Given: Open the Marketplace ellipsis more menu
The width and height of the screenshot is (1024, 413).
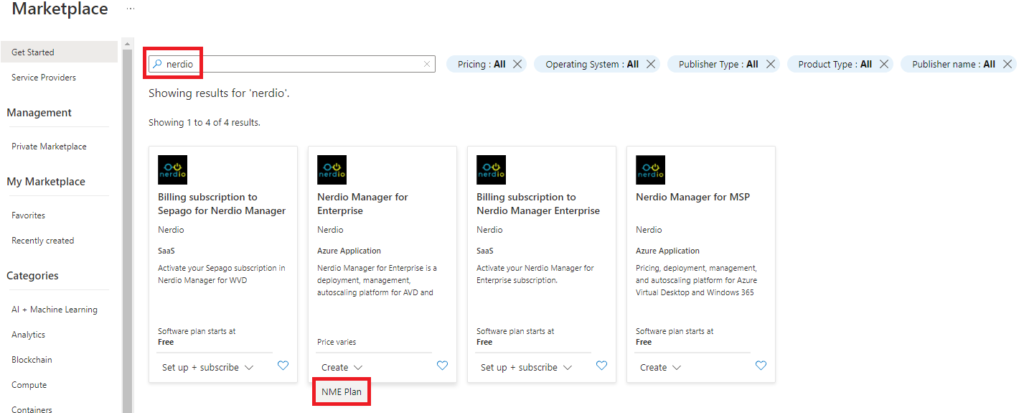Looking at the screenshot, I should (x=131, y=9).
